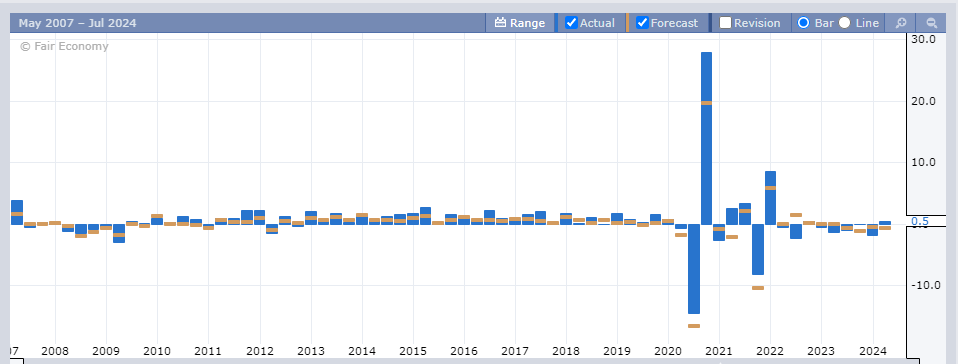Click the zoom in magnifier icon

[900, 23]
